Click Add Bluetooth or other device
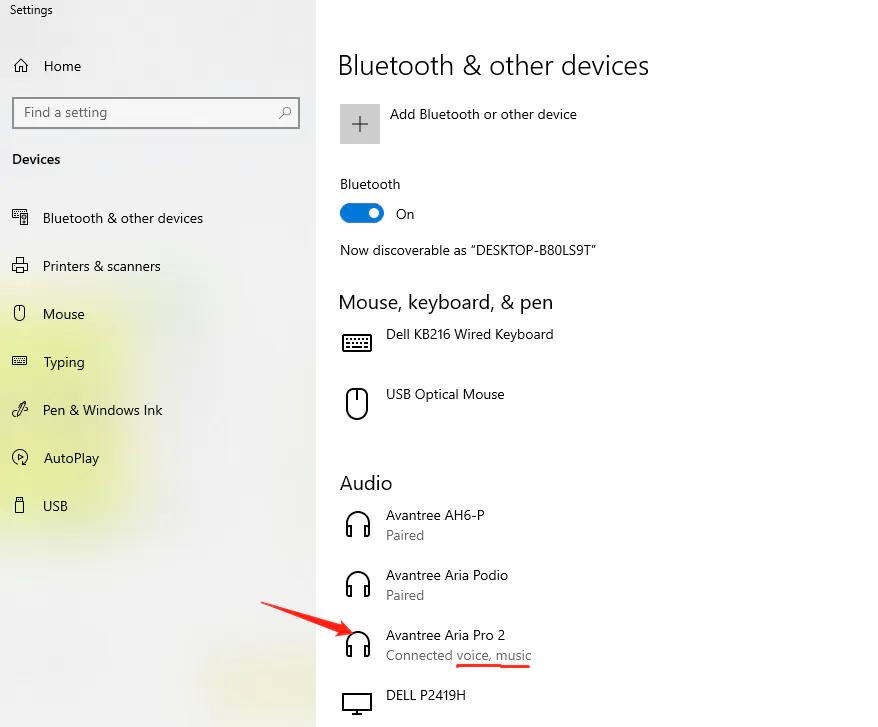The image size is (878, 727). point(483,114)
